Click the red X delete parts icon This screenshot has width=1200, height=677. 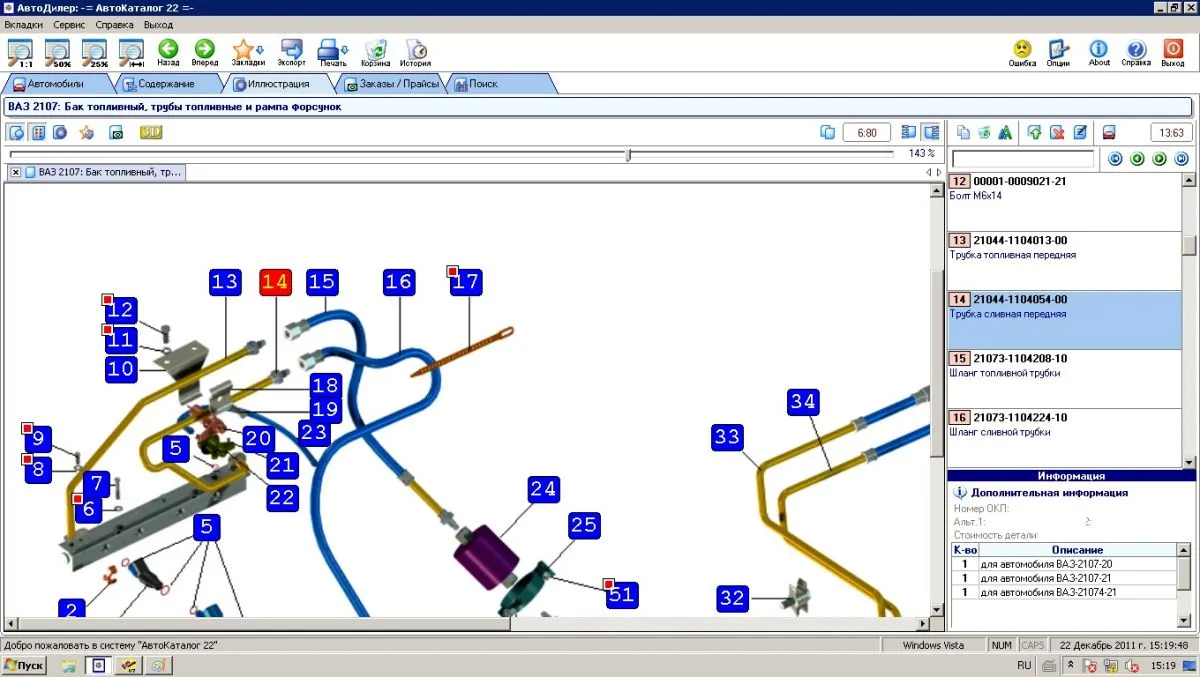pos(1057,132)
